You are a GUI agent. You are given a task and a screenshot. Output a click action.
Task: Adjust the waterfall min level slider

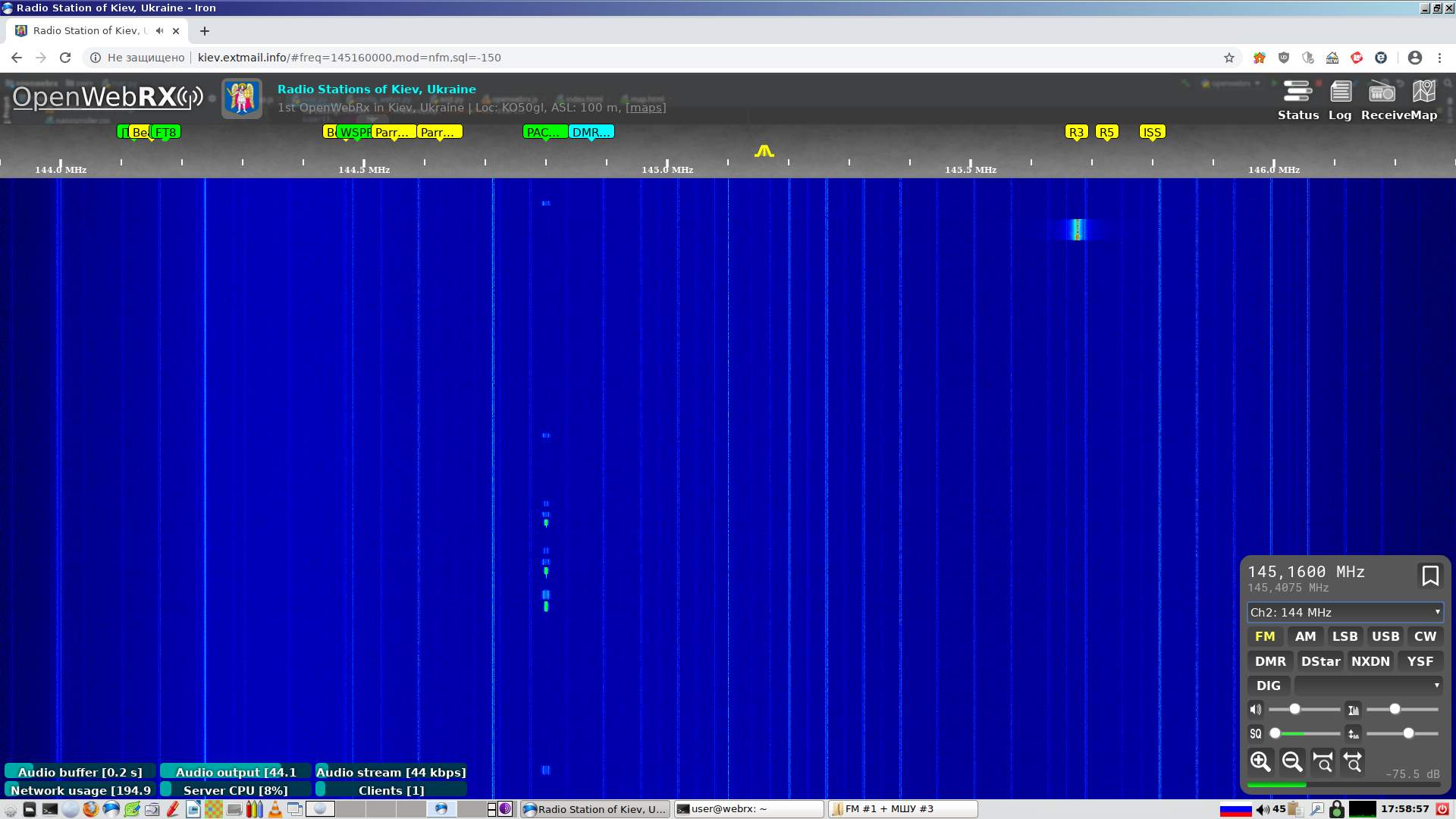tap(1402, 733)
